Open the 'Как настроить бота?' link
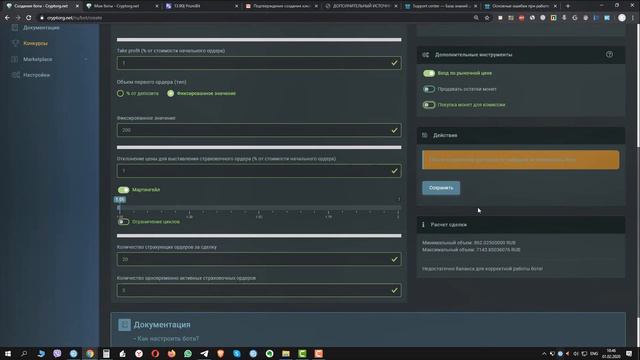Image resolution: width=640 pixels, height=360 pixels. 168,339
